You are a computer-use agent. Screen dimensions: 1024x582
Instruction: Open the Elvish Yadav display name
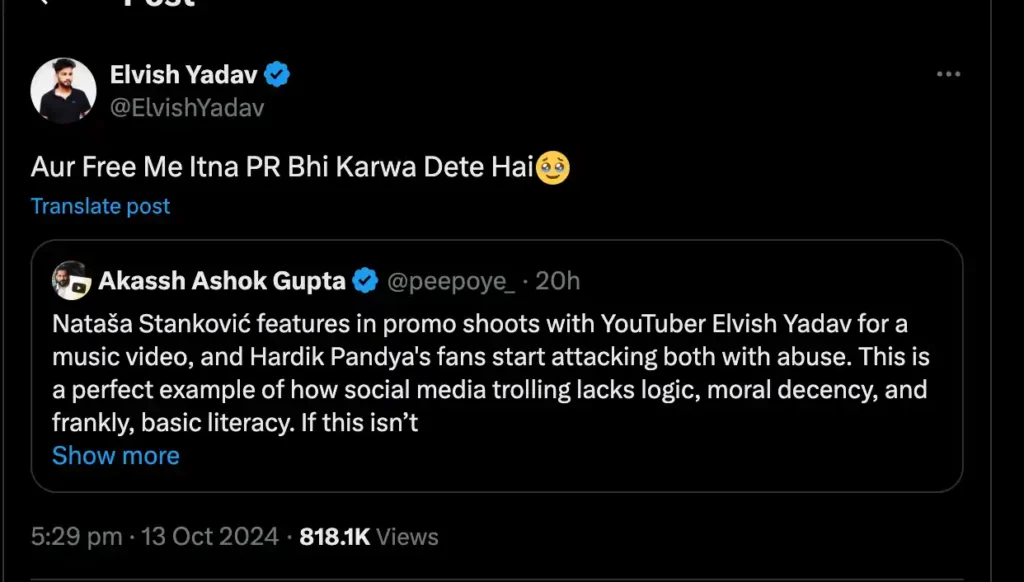183,74
